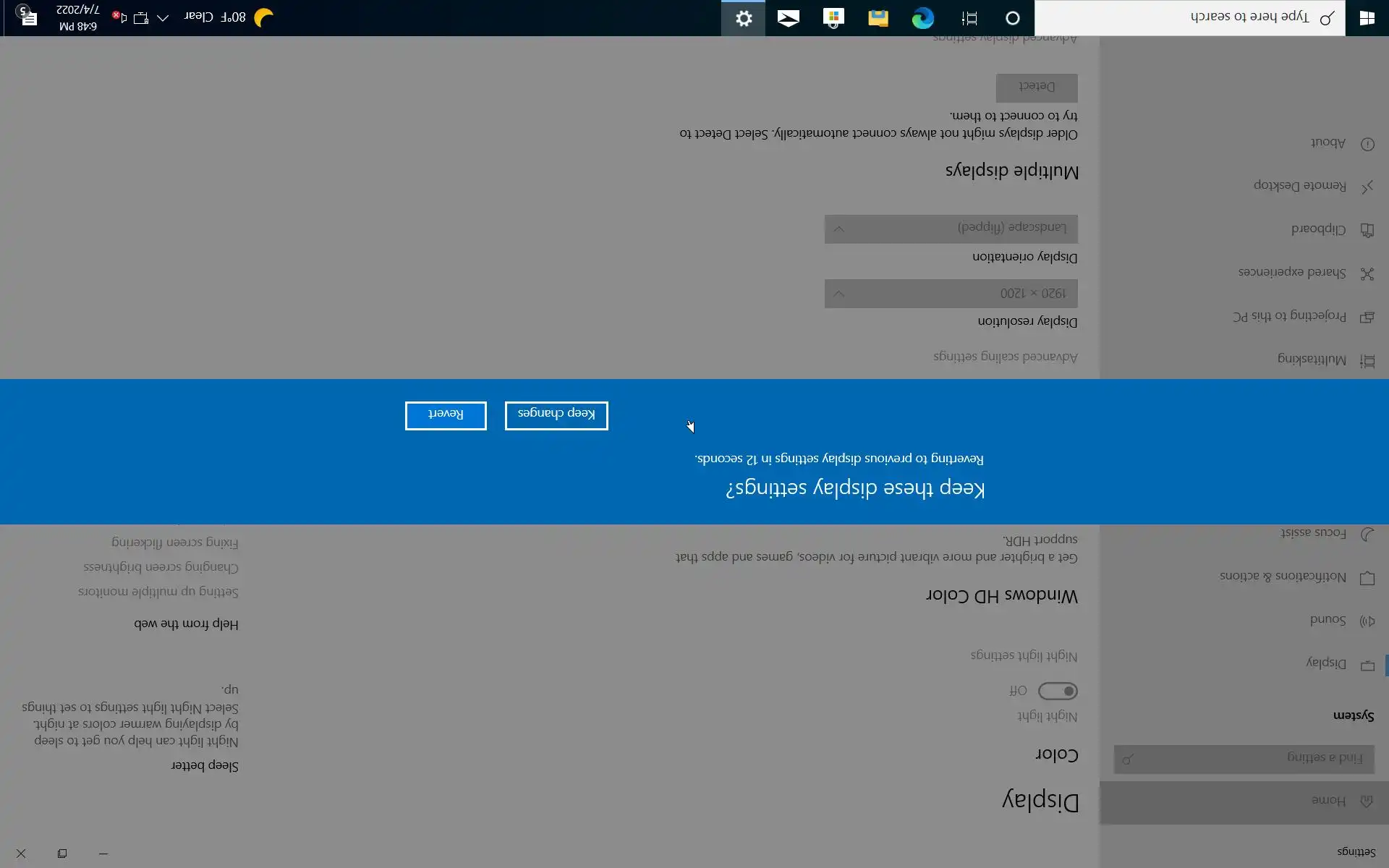The height and width of the screenshot is (868, 1389).
Task: Select Sound in the sidebar
Action: [1328, 620]
